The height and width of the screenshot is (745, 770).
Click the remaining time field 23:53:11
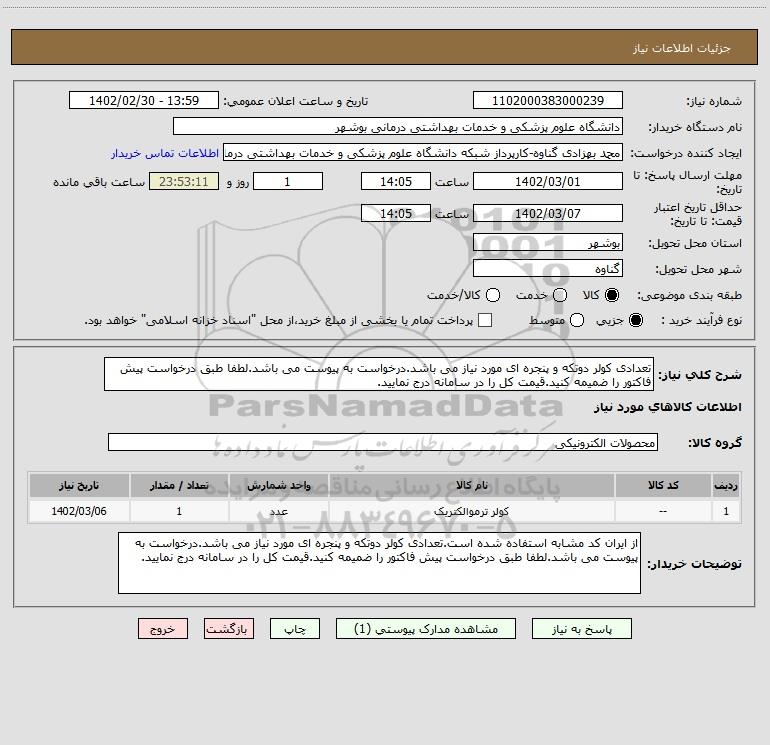[x=184, y=181]
